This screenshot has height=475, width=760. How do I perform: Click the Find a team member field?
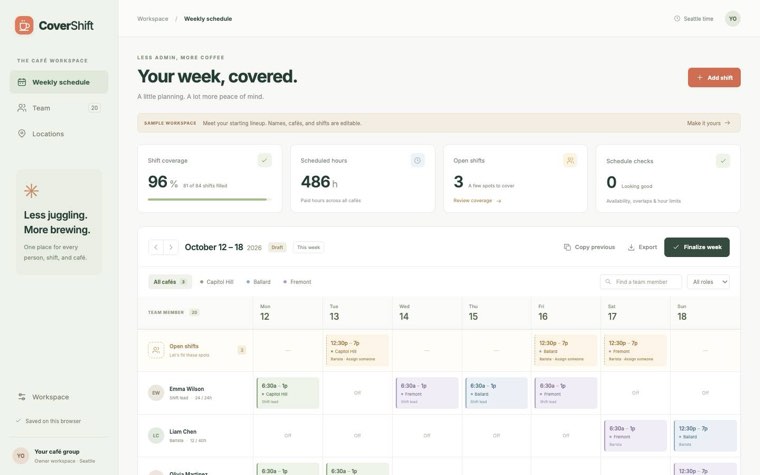click(641, 282)
